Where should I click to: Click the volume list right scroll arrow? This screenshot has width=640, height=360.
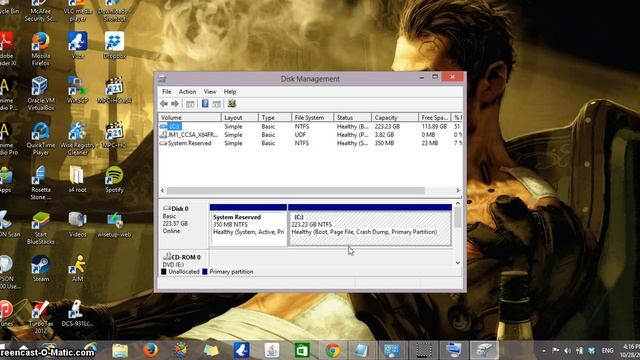(458, 191)
